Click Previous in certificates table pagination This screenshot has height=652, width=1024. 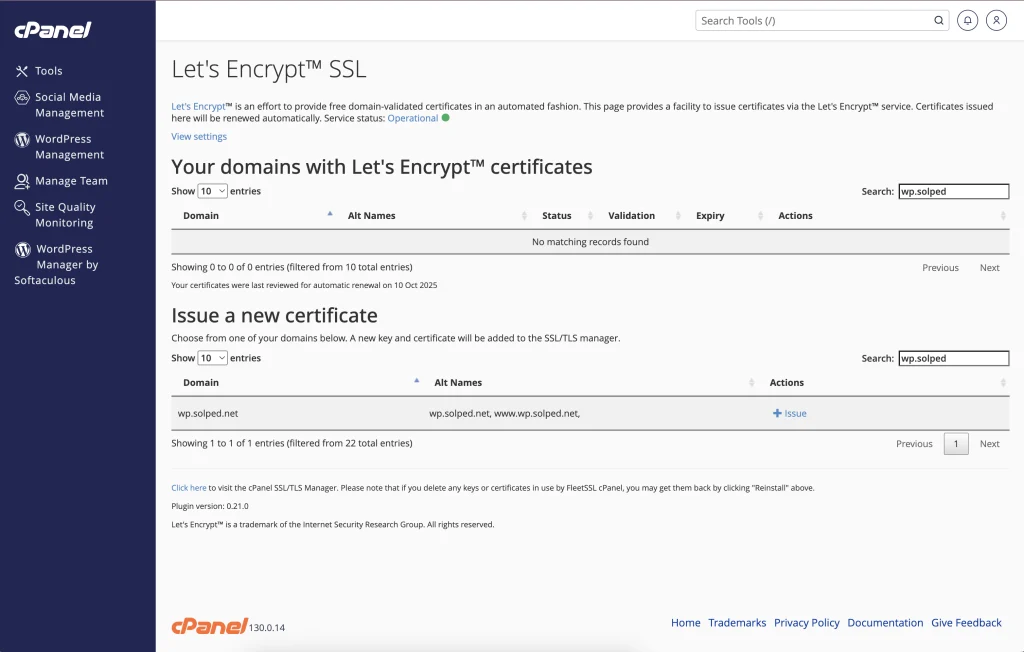940,268
